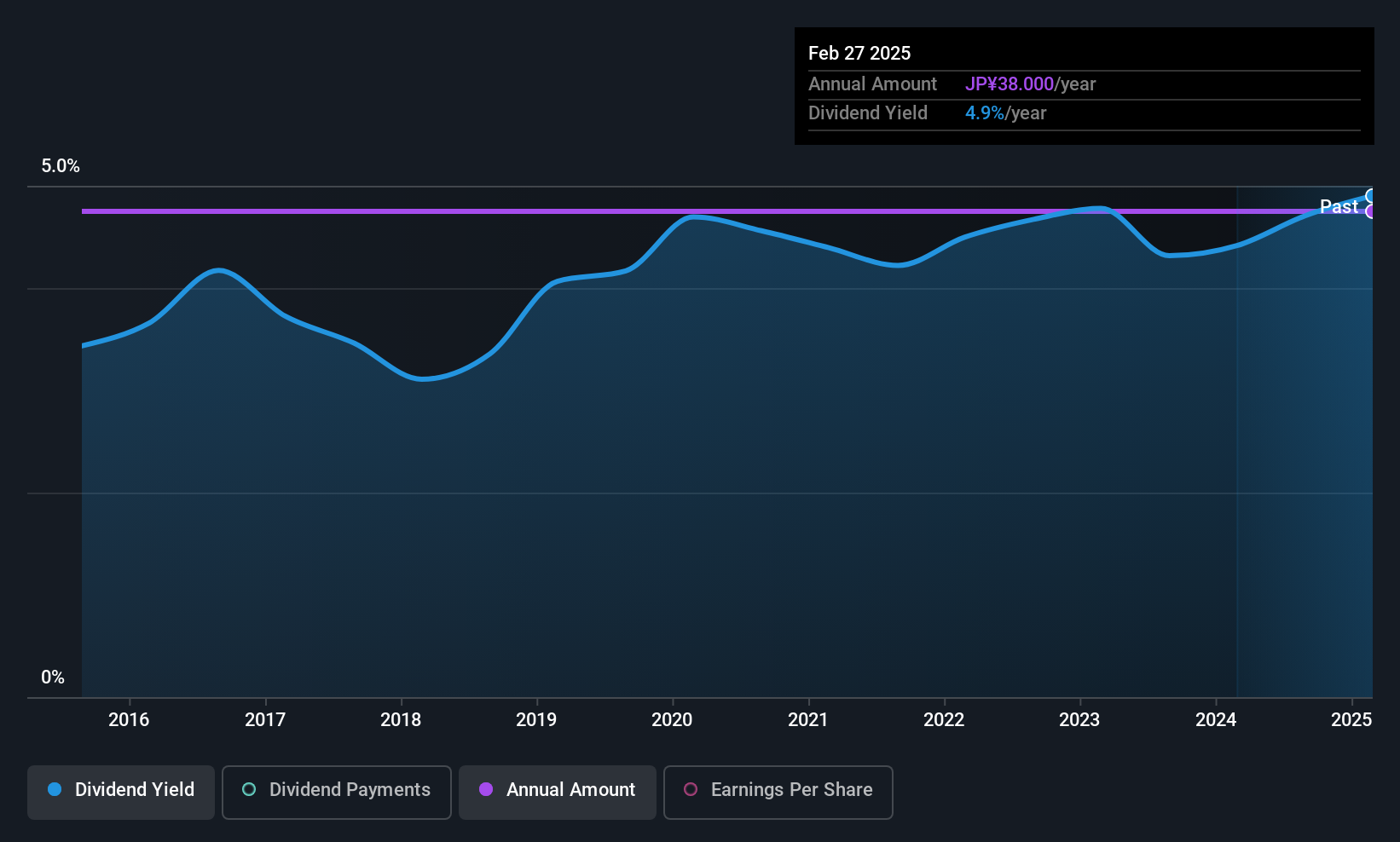Click the 2018 x-axis label
The width and height of the screenshot is (1400, 842).
[x=401, y=719]
